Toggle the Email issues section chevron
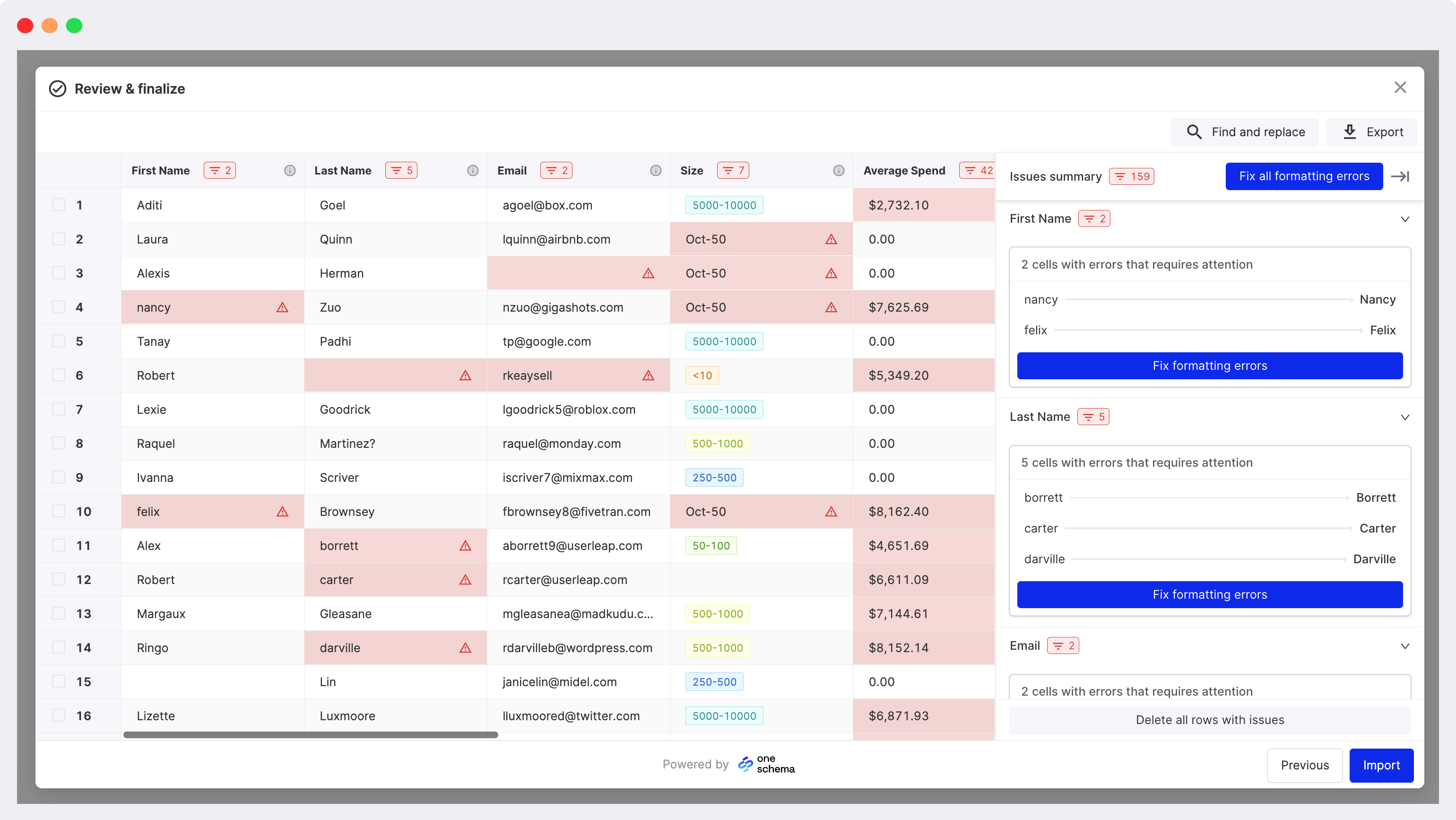 1404,646
